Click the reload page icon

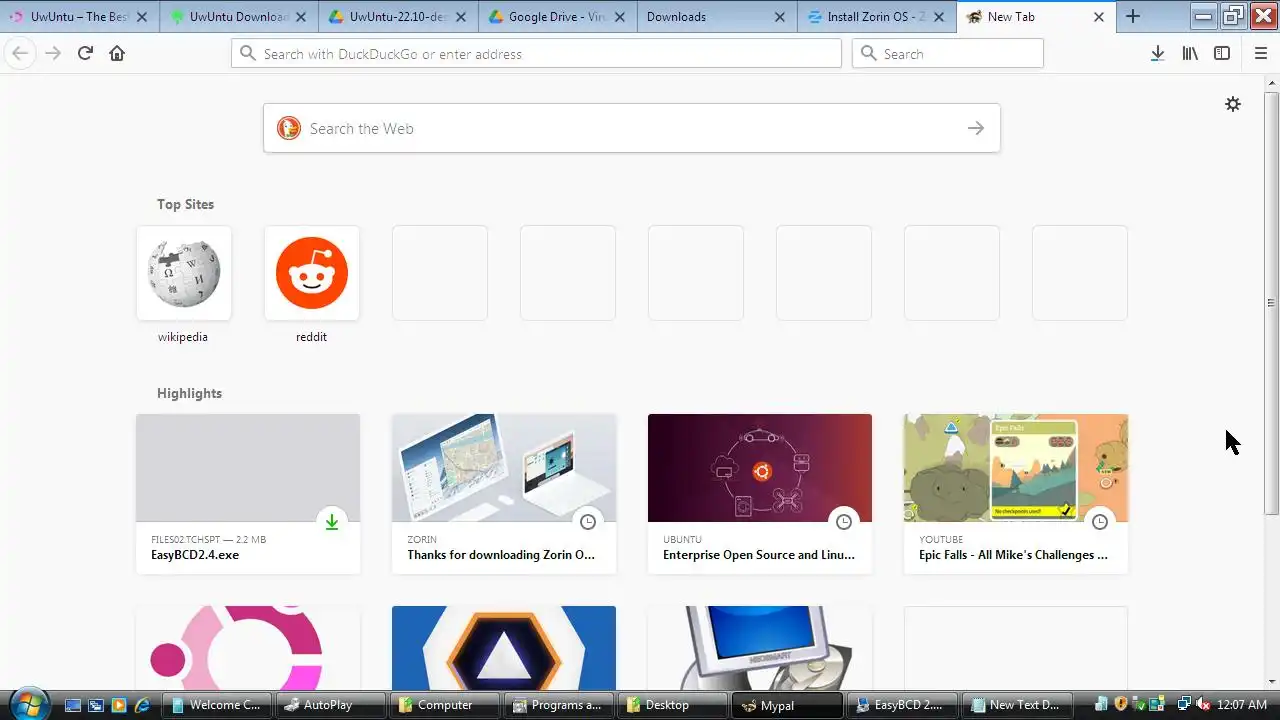pos(85,53)
